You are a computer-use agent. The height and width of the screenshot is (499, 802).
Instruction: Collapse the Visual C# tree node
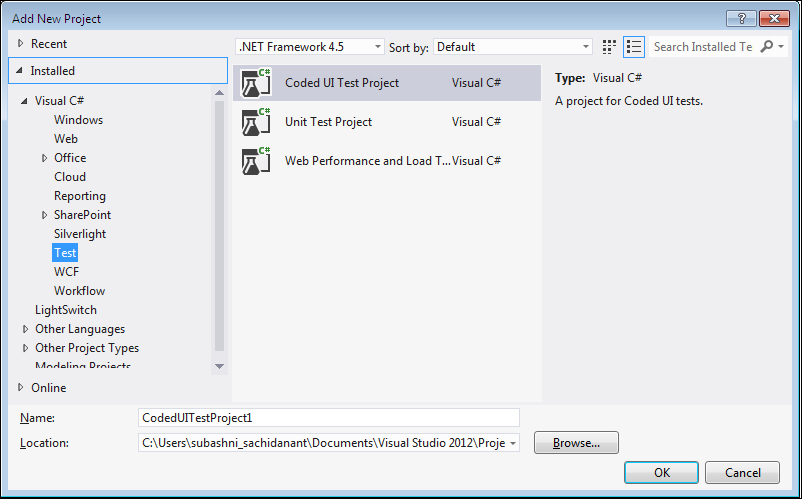click(x=24, y=101)
